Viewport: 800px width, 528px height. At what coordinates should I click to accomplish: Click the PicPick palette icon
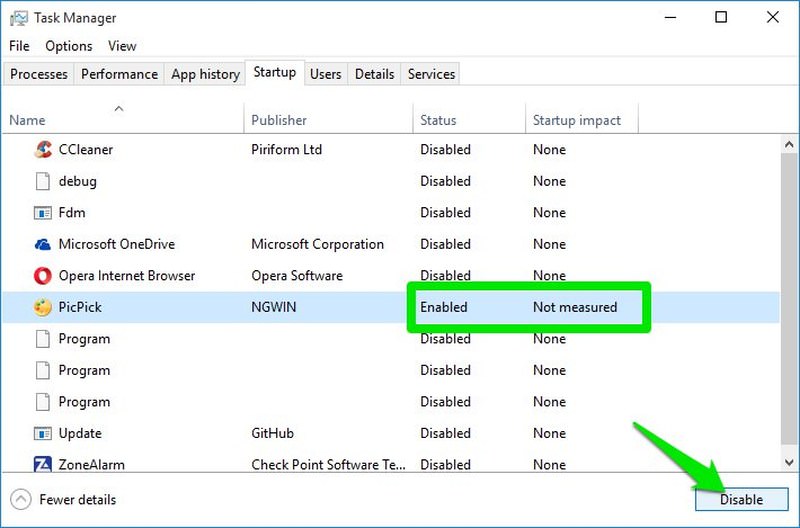click(43, 308)
